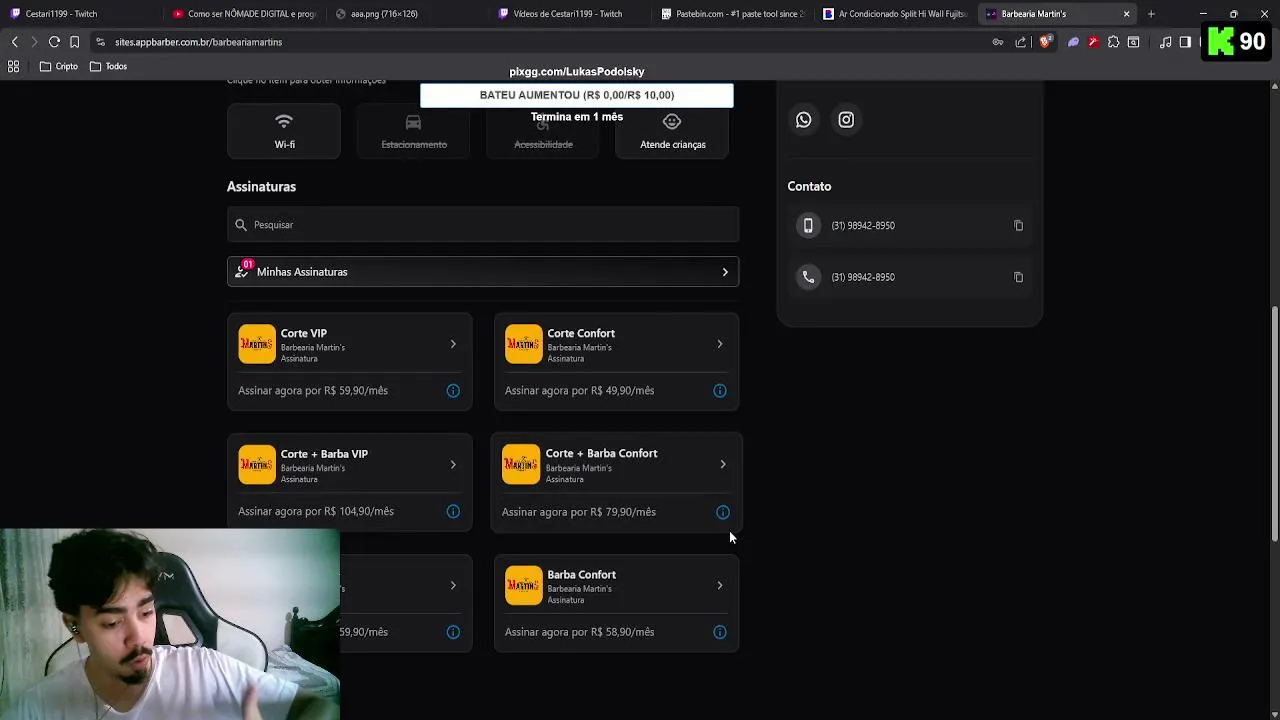Open the Instagram profile icon
Screen dimensions: 1280x720
[846, 120]
